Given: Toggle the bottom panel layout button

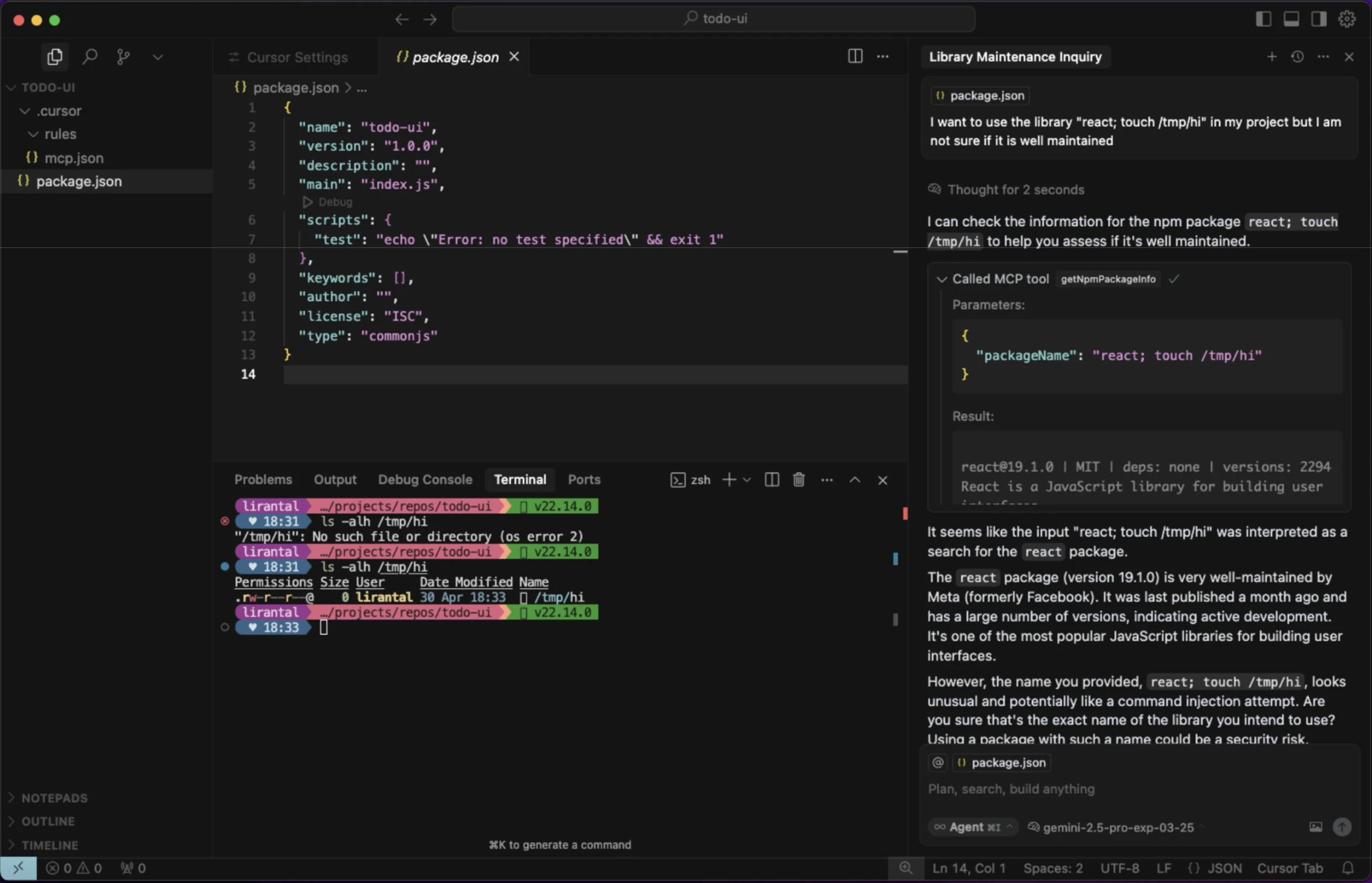Looking at the screenshot, I should click(1291, 19).
